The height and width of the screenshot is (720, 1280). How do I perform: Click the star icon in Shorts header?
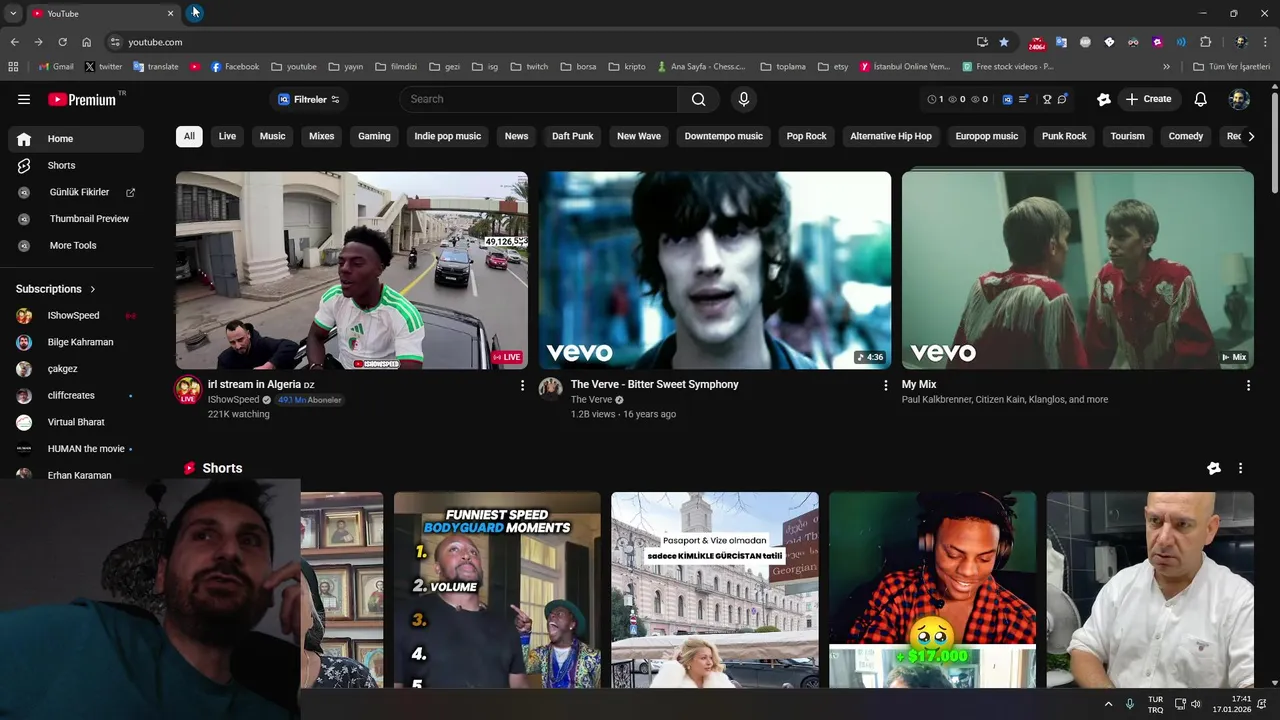[x=1214, y=468]
